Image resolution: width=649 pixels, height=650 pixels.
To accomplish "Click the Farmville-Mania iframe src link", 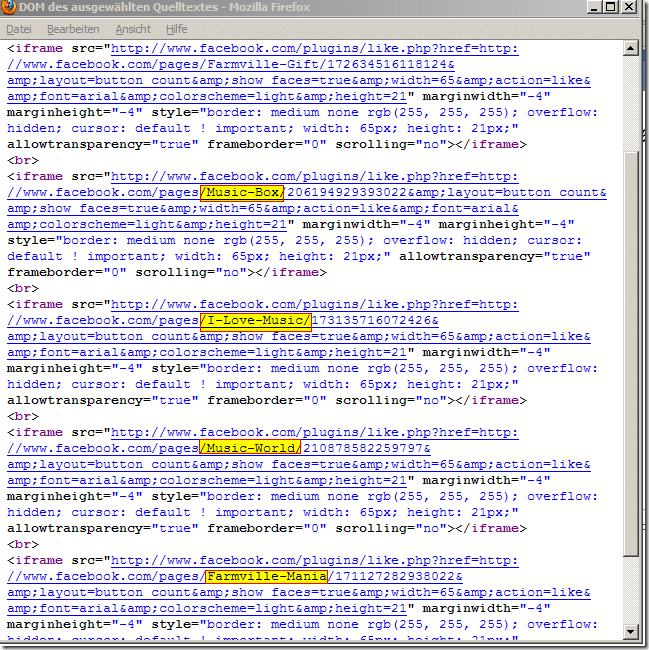I will pyautogui.click(x=299, y=585).
